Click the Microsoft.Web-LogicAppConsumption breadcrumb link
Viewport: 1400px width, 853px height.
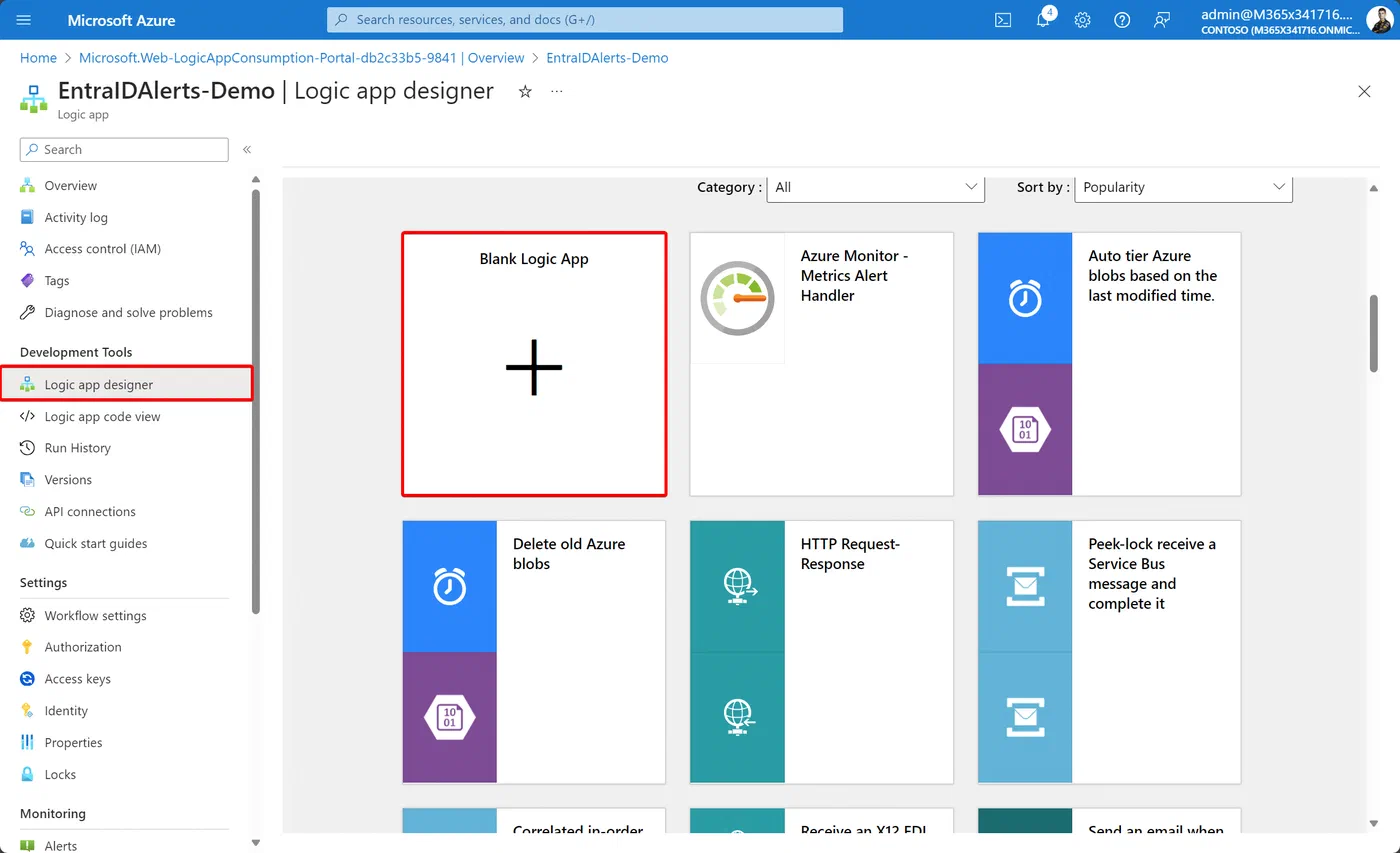[302, 58]
